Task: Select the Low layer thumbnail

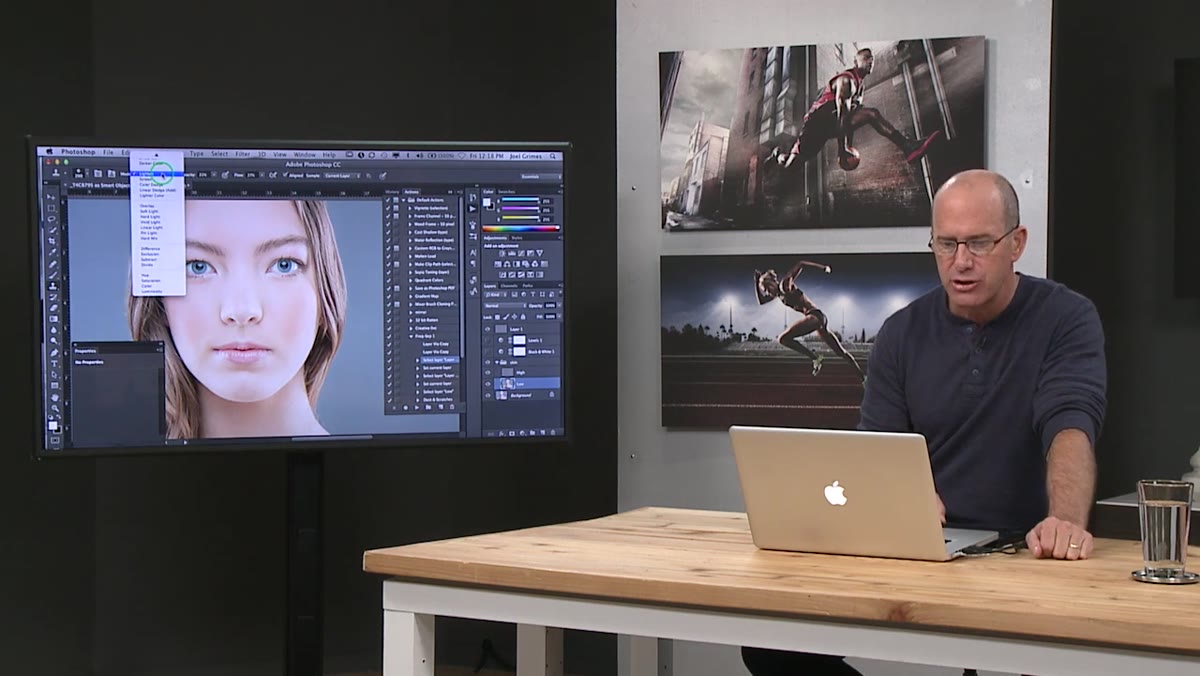Action: click(x=507, y=383)
